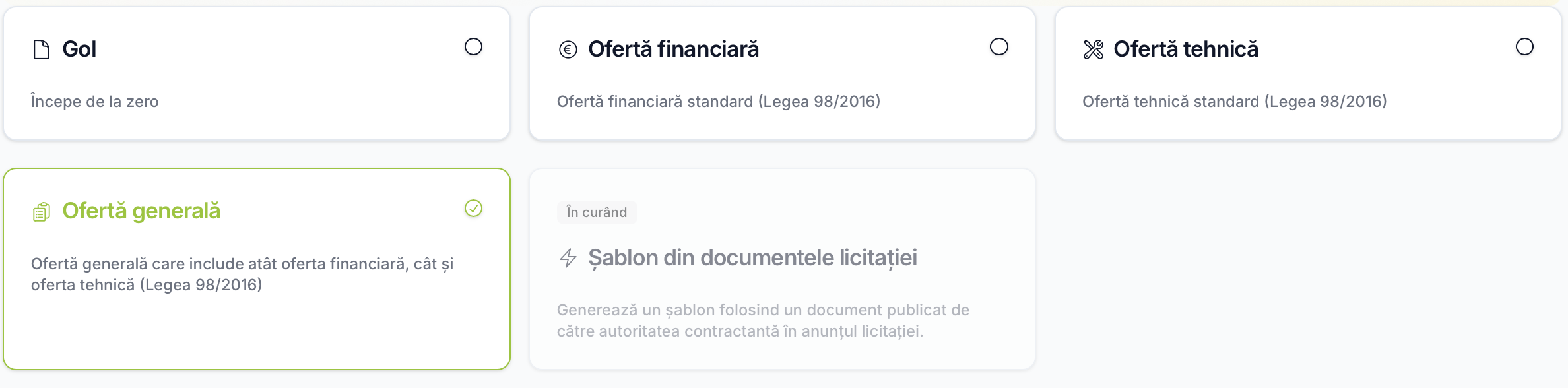Viewport: 1568px width, 388px height.
Task: Select the Ofertă financiară radio button
Action: point(998,47)
